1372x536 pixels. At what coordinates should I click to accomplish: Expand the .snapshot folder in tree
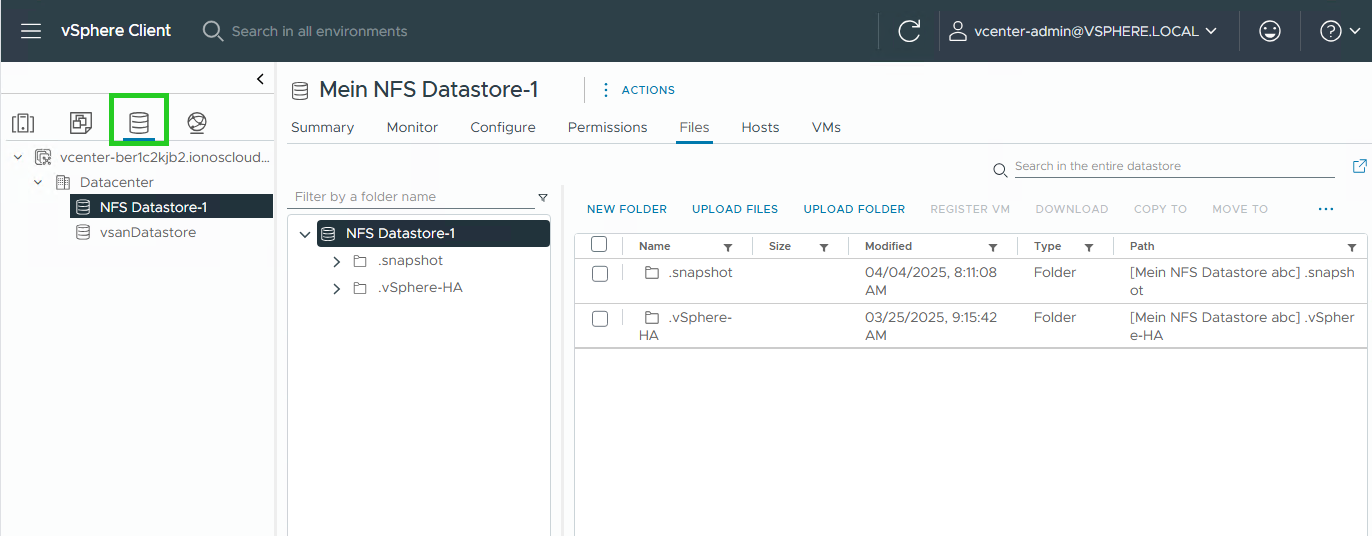(337, 261)
